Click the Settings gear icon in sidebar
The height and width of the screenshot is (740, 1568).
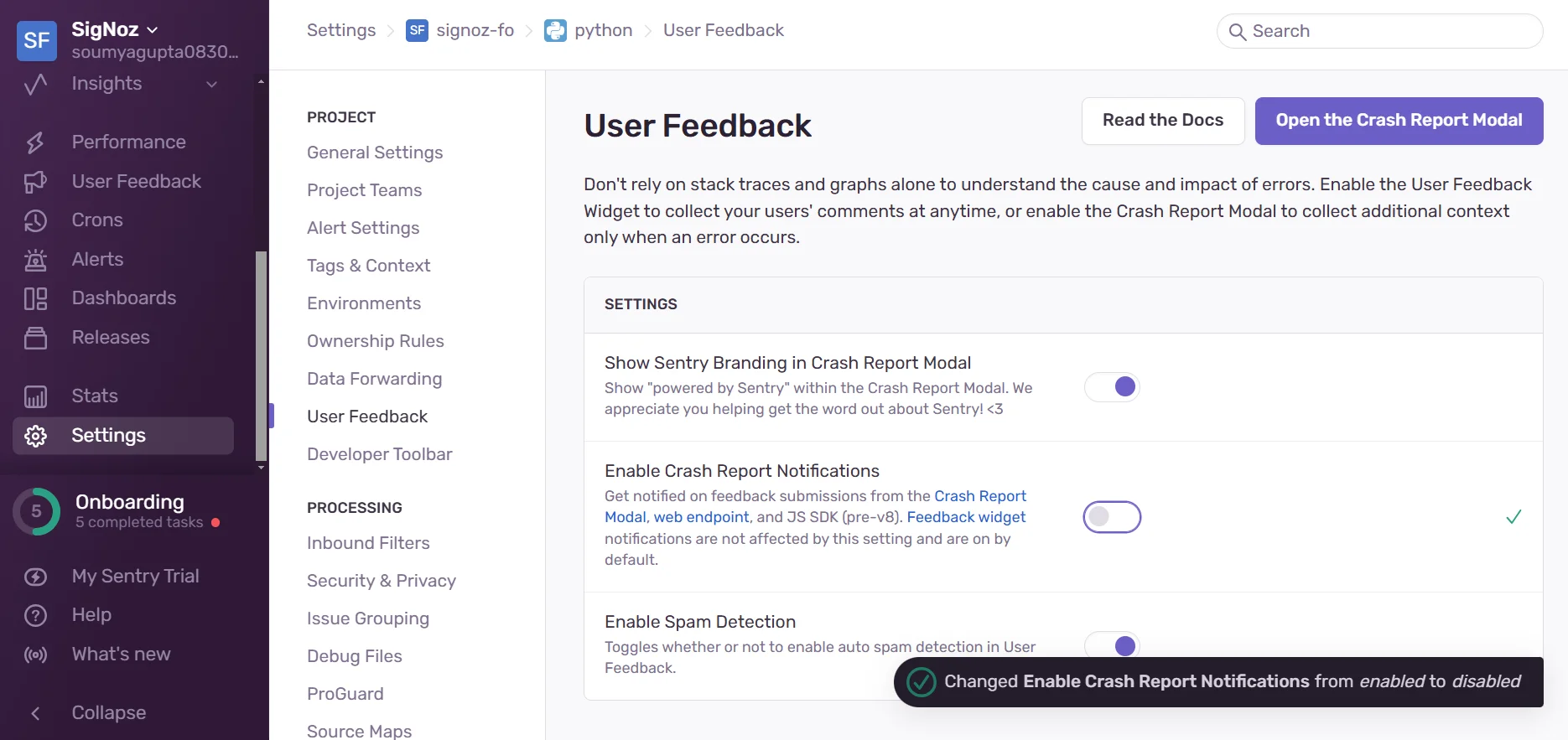pyautogui.click(x=36, y=435)
